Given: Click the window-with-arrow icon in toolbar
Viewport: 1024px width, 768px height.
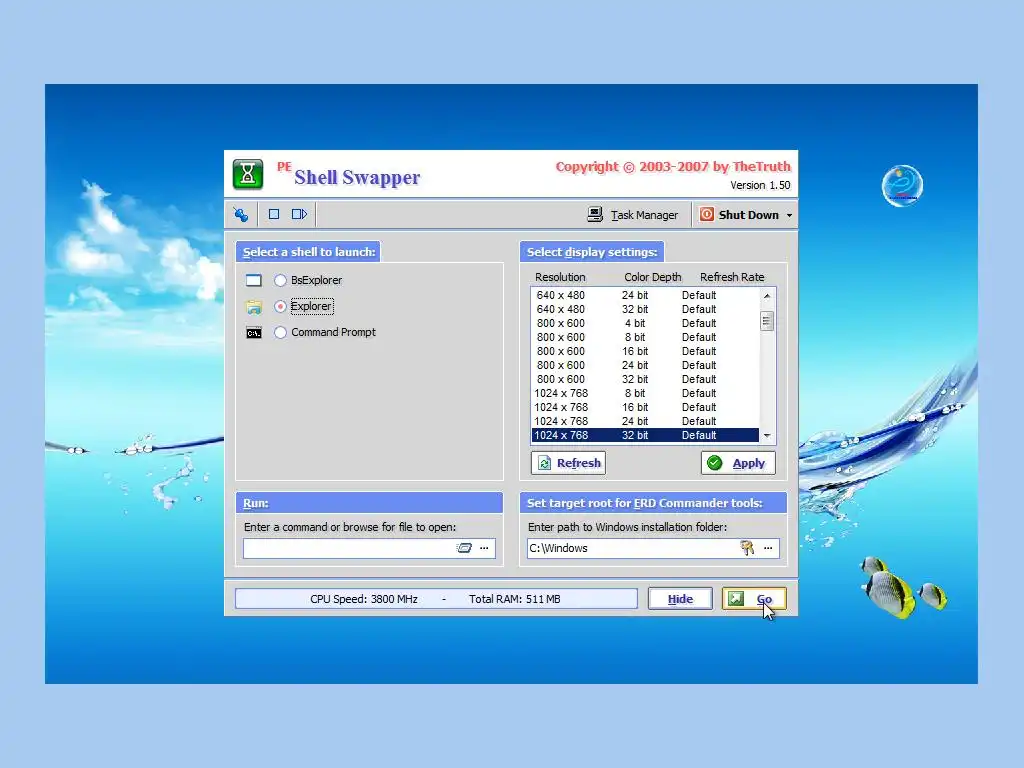Looking at the screenshot, I should pos(299,214).
